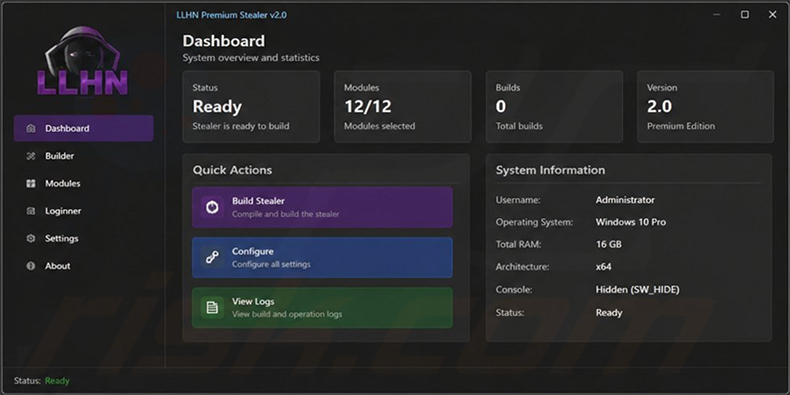Show the About page
Screen dimensions: 790x395
tap(84, 266)
